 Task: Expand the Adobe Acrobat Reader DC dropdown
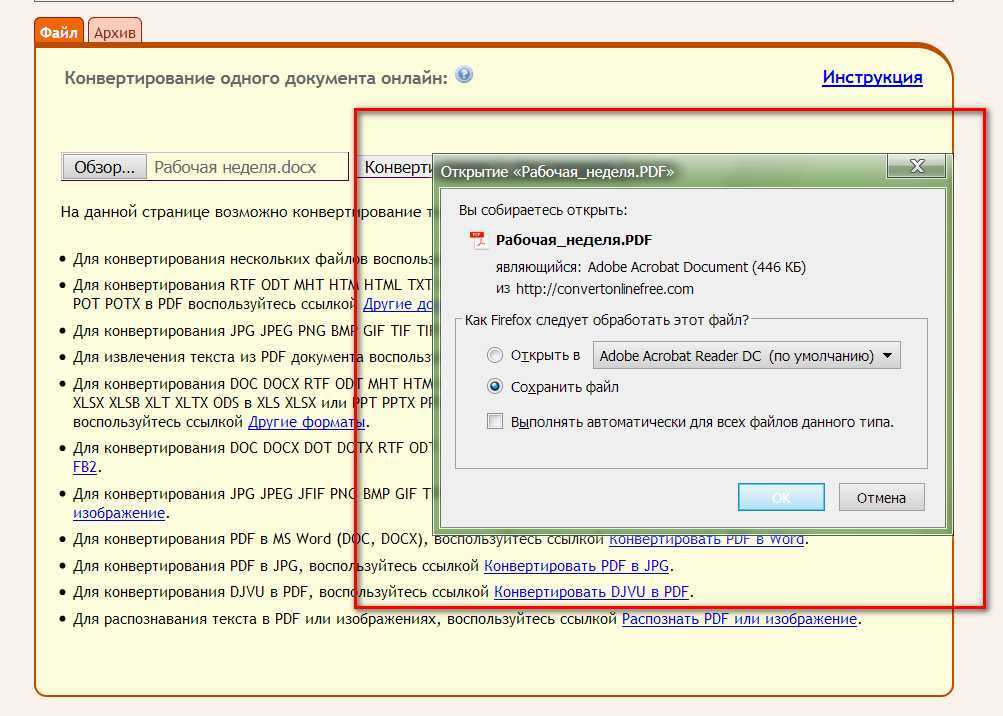click(x=746, y=355)
